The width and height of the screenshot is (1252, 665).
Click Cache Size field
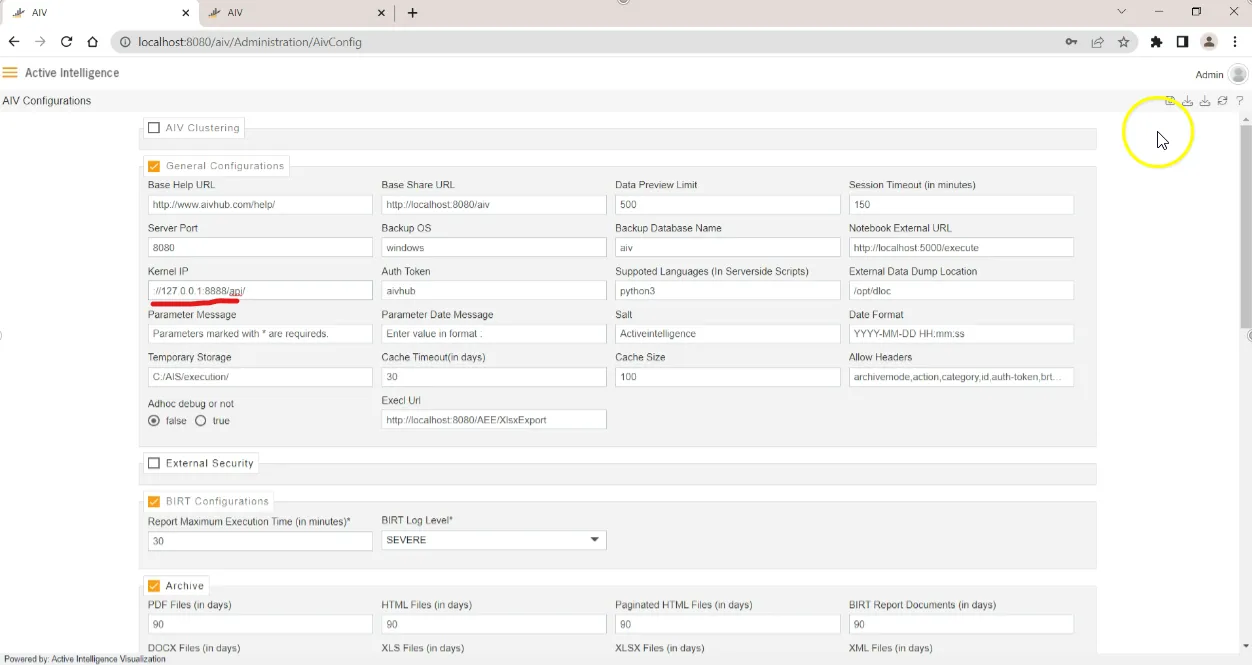tap(728, 377)
